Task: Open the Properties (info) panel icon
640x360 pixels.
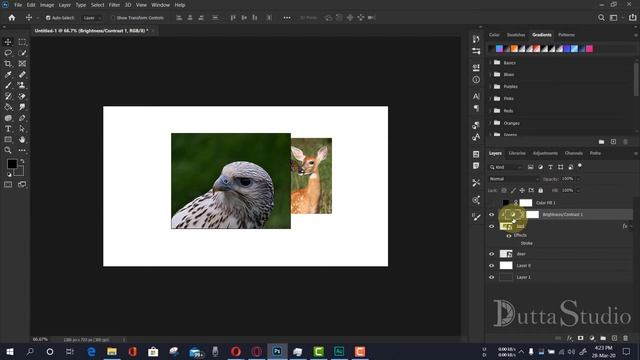Action: tap(476, 80)
